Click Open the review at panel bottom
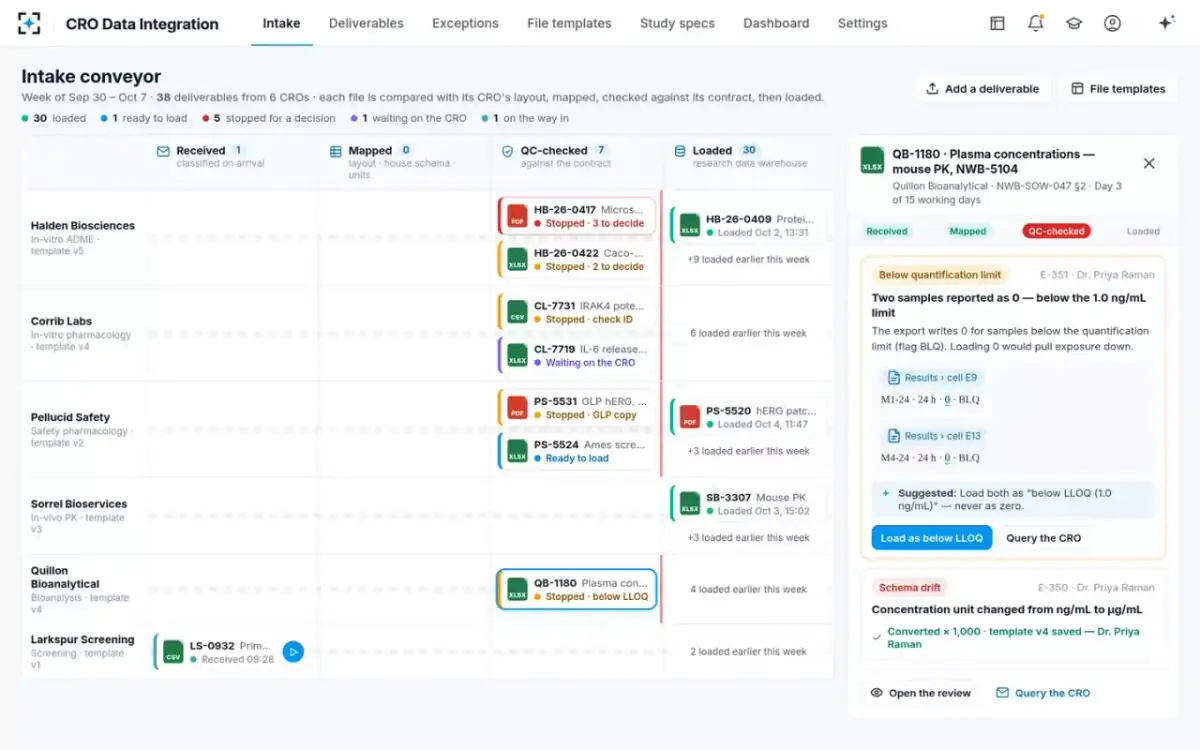Screen dimensions: 1200x750 [x=920, y=693]
